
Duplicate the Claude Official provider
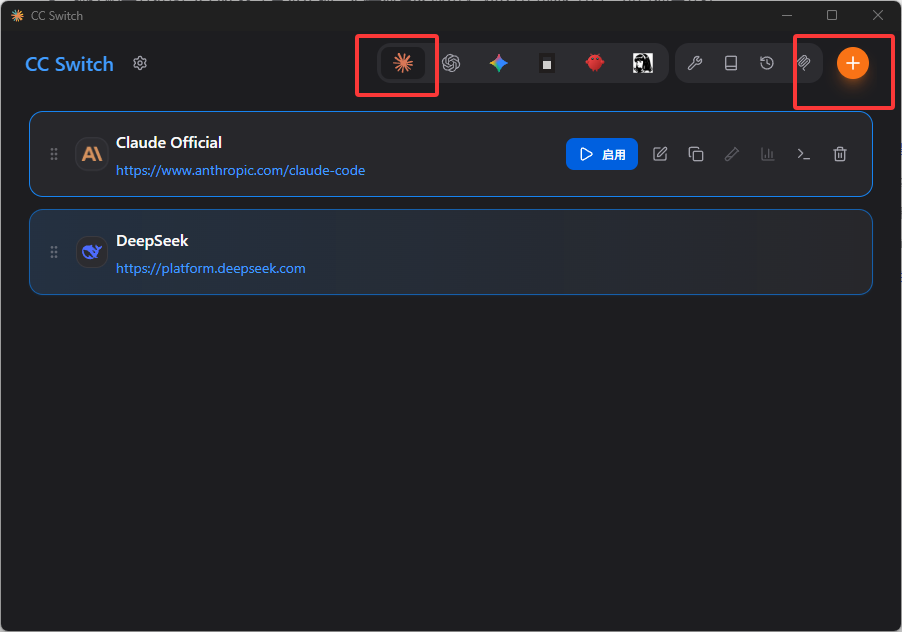pos(695,154)
